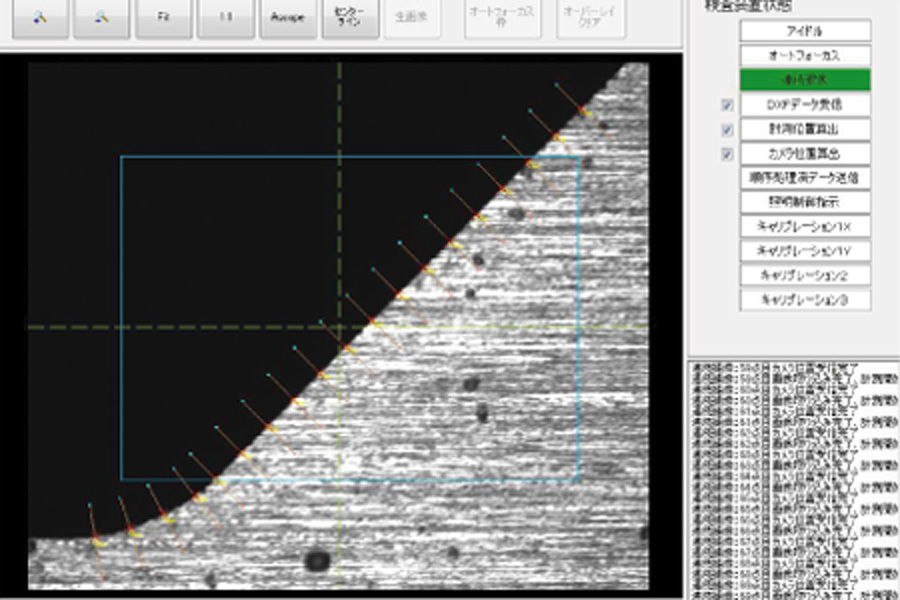900x600 pixels.
Task: Toggle checkbox beside 計測位置算出
Action: [x=727, y=130]
